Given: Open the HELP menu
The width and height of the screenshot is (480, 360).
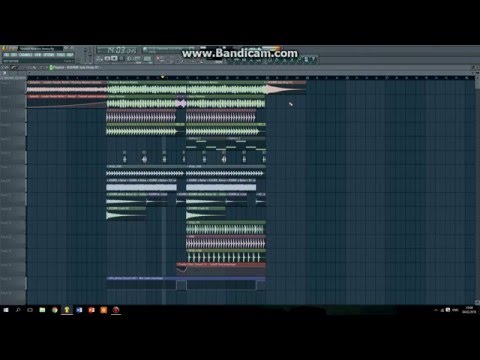Looking at the screenshot, I should pos(70,55).
